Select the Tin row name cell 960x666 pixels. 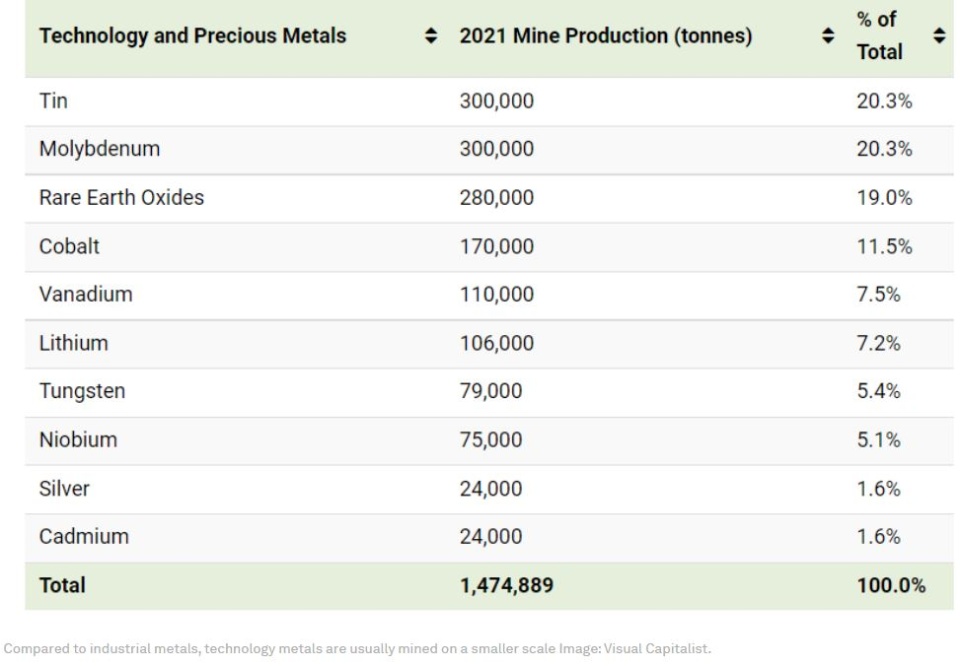point(54,101)
